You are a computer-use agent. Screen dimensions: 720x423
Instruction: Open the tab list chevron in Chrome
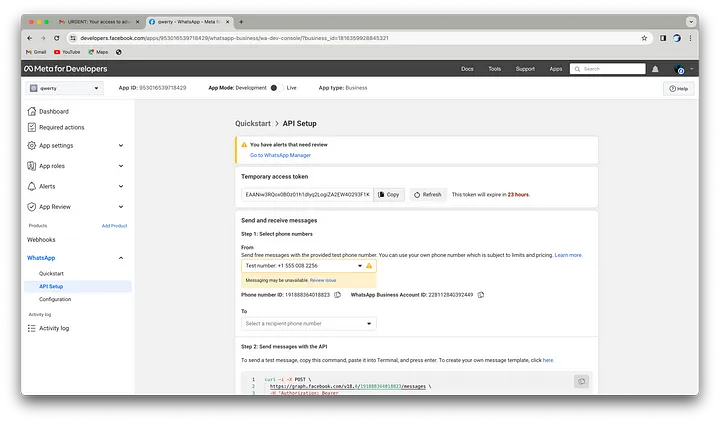click(x=691, y=22)
